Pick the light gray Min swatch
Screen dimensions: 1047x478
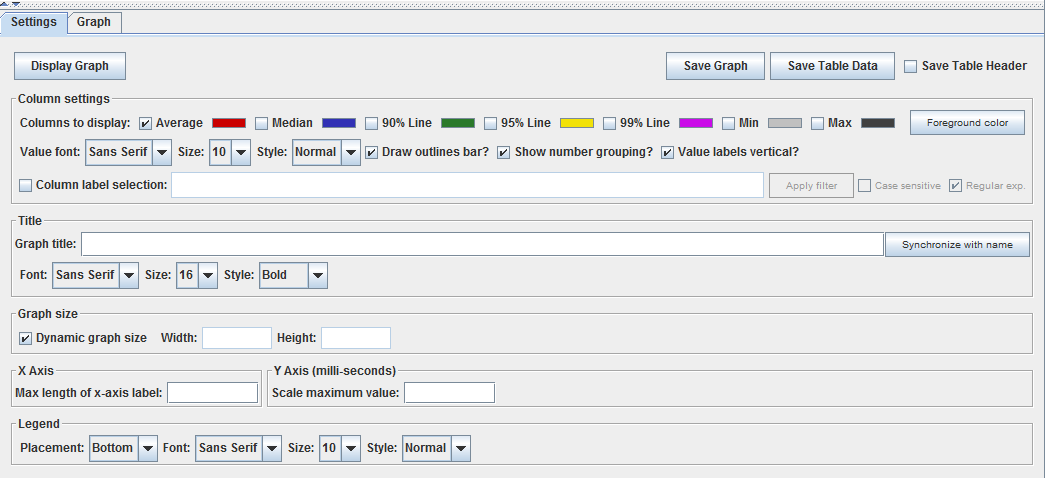785,124
